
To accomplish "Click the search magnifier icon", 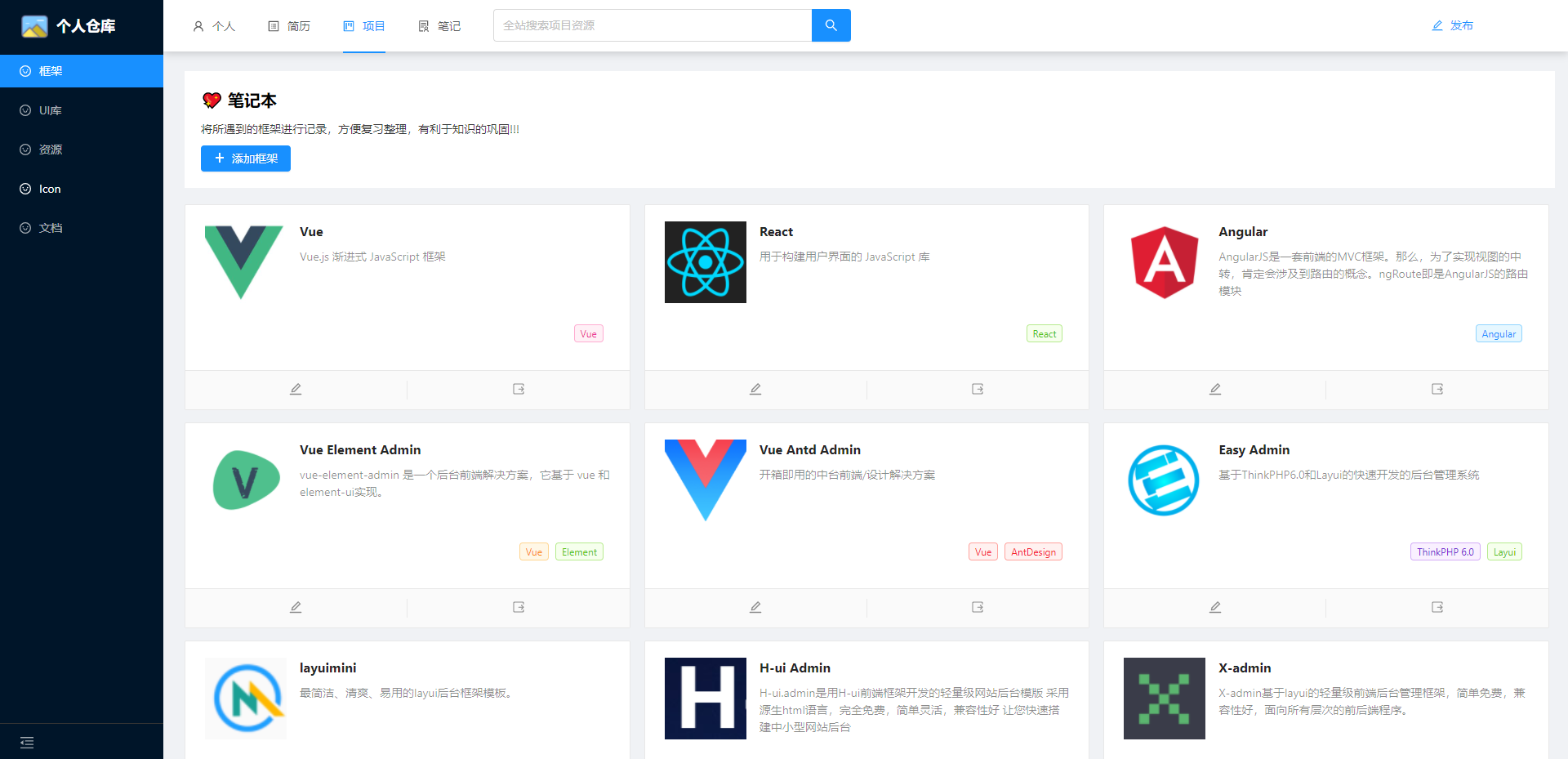I will 831,25.
